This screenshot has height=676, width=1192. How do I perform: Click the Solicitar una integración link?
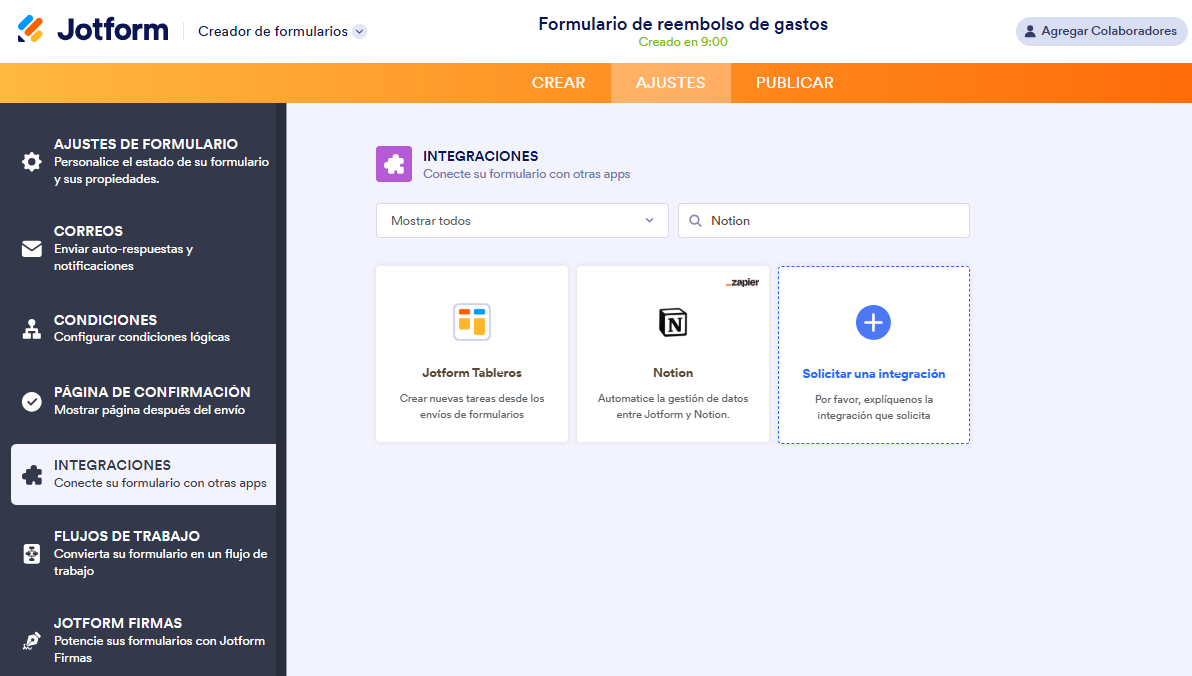point(873,374)
